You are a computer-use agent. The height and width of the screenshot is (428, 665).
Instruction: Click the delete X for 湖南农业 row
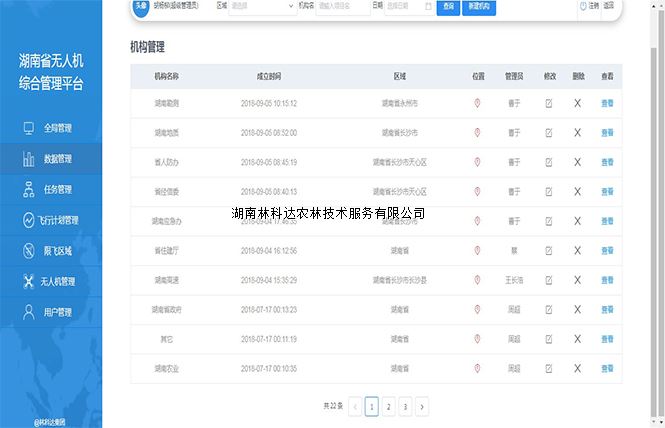(x=578, y=369)
